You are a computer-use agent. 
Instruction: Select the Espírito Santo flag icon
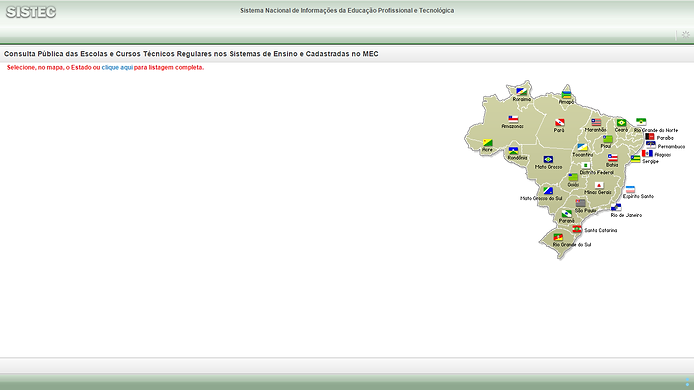[630, 189]
